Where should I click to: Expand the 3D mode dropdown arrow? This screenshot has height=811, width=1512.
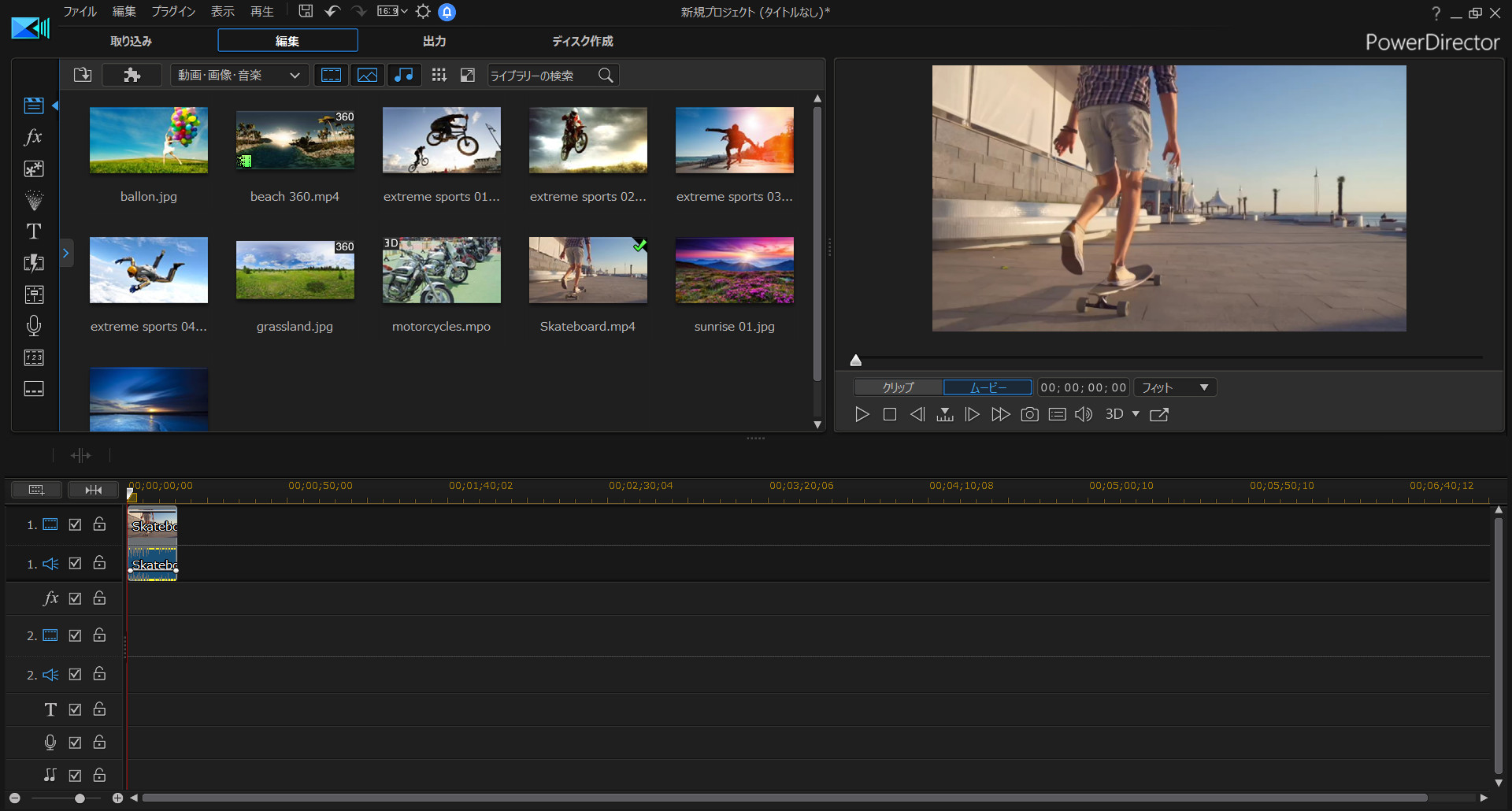(x=1136, y=414)
